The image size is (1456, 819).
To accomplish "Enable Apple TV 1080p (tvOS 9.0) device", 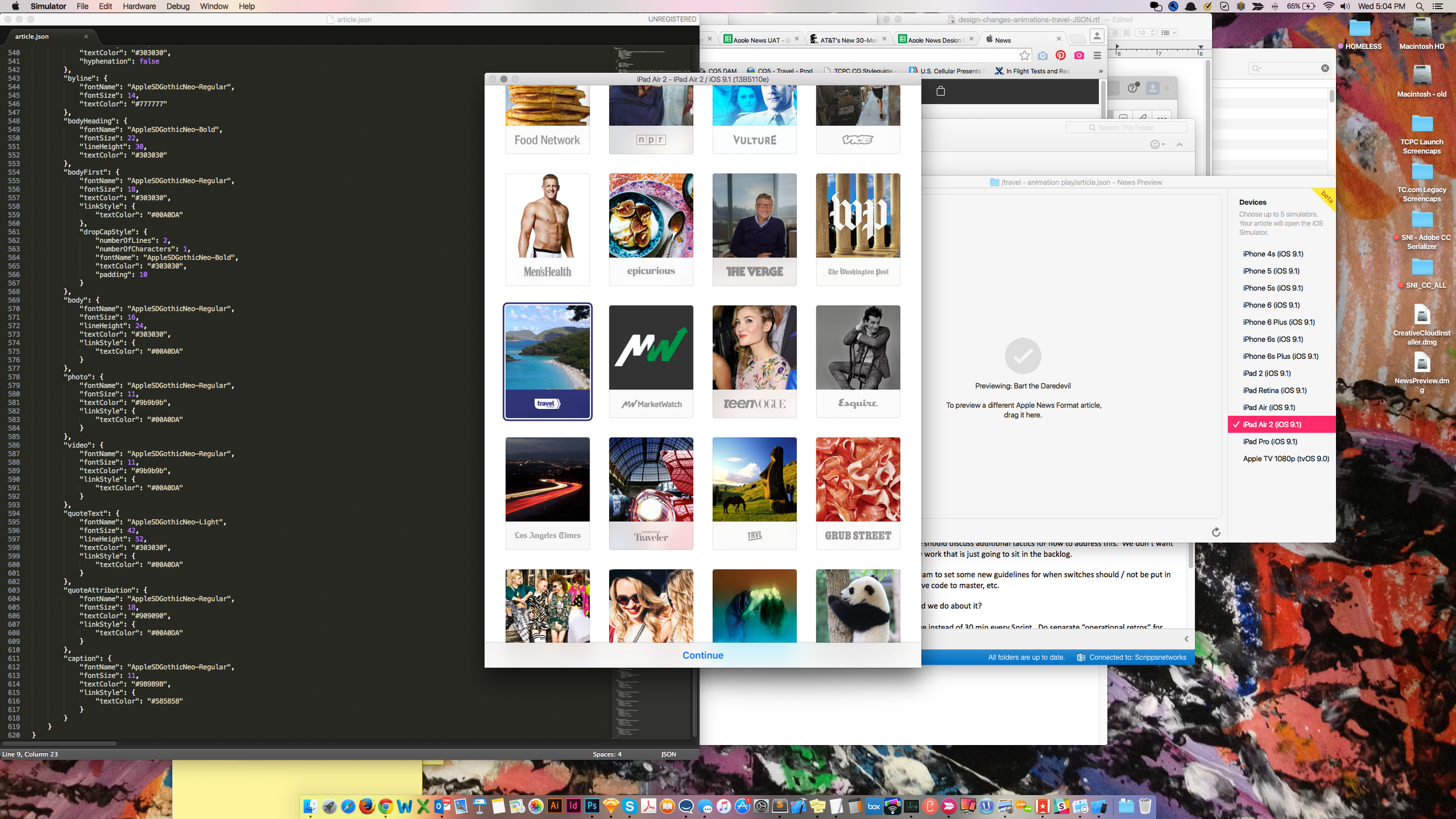I will [x=1281, y=458].
